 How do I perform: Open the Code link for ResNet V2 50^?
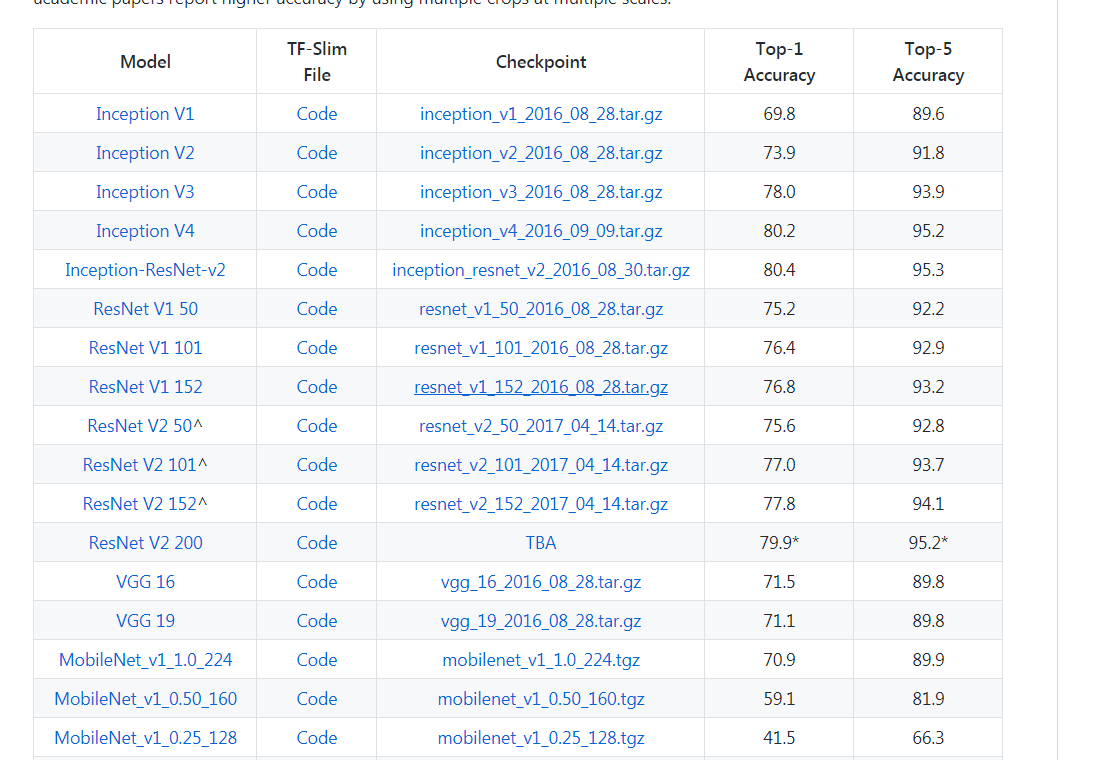pyautogui.click(x=316, y=425)
